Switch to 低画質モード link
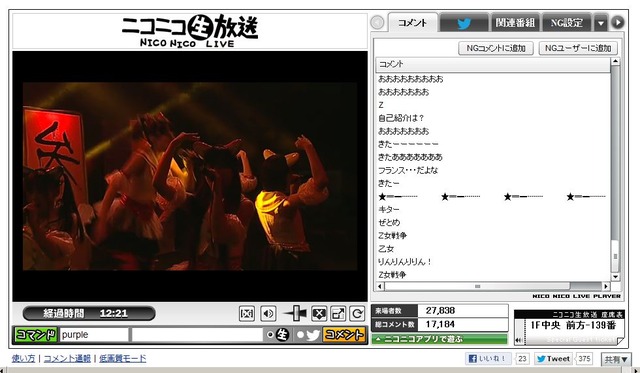The width and height of the screenshot is (640, 373). coord(122,358)
